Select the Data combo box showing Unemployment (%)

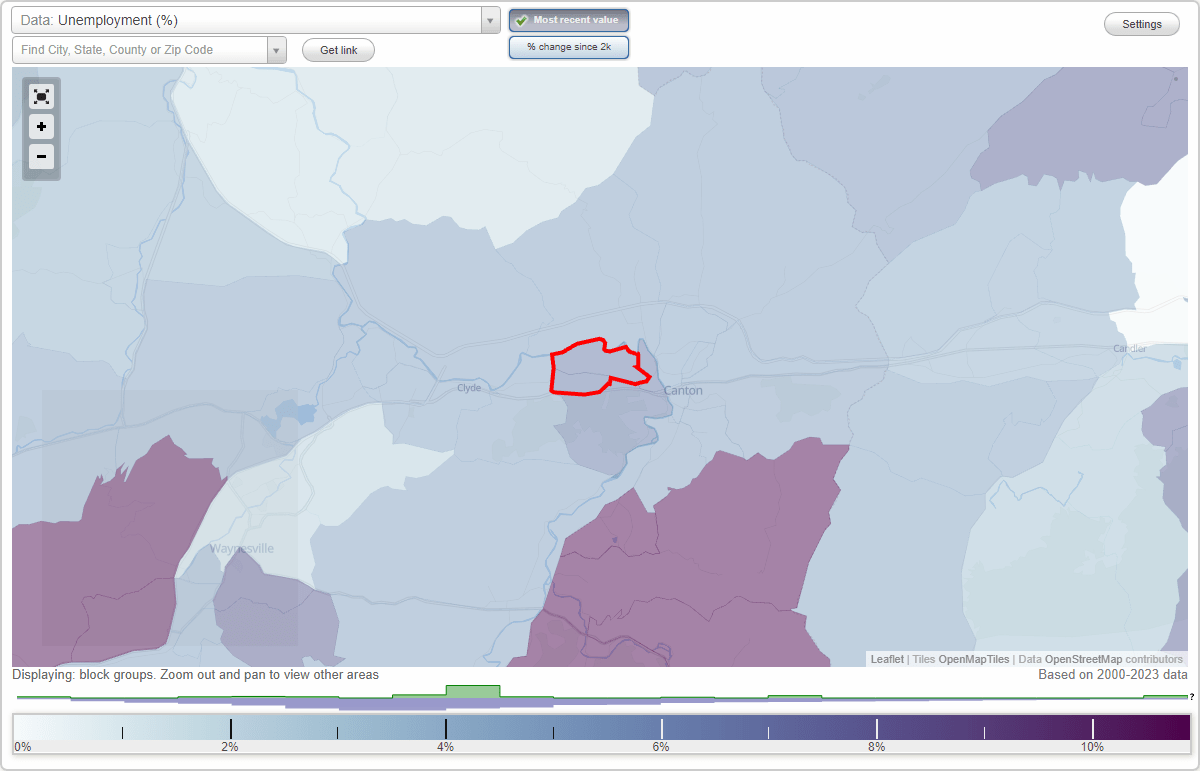pos(240,19)
